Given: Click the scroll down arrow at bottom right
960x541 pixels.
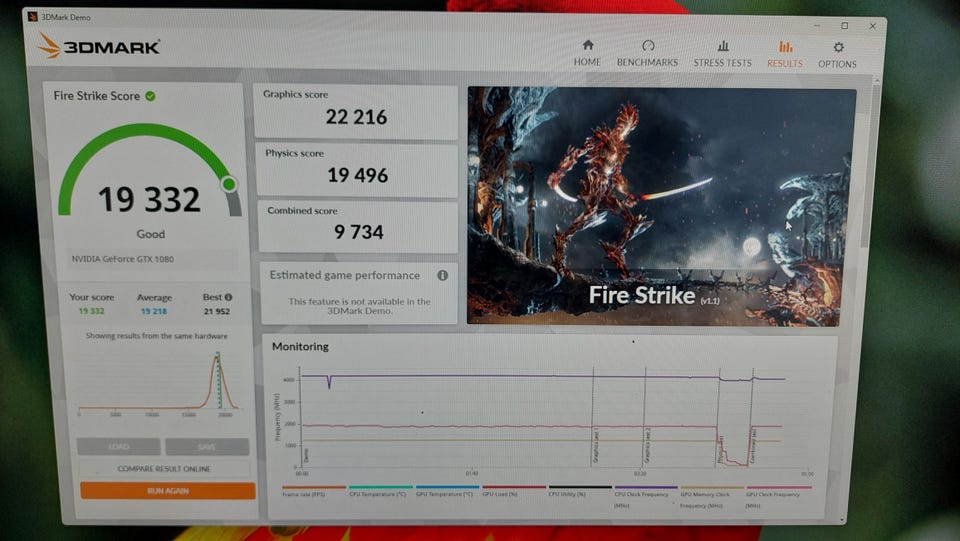Looking at the screenshot, I should pyautogui.click(x=843, y=520).
